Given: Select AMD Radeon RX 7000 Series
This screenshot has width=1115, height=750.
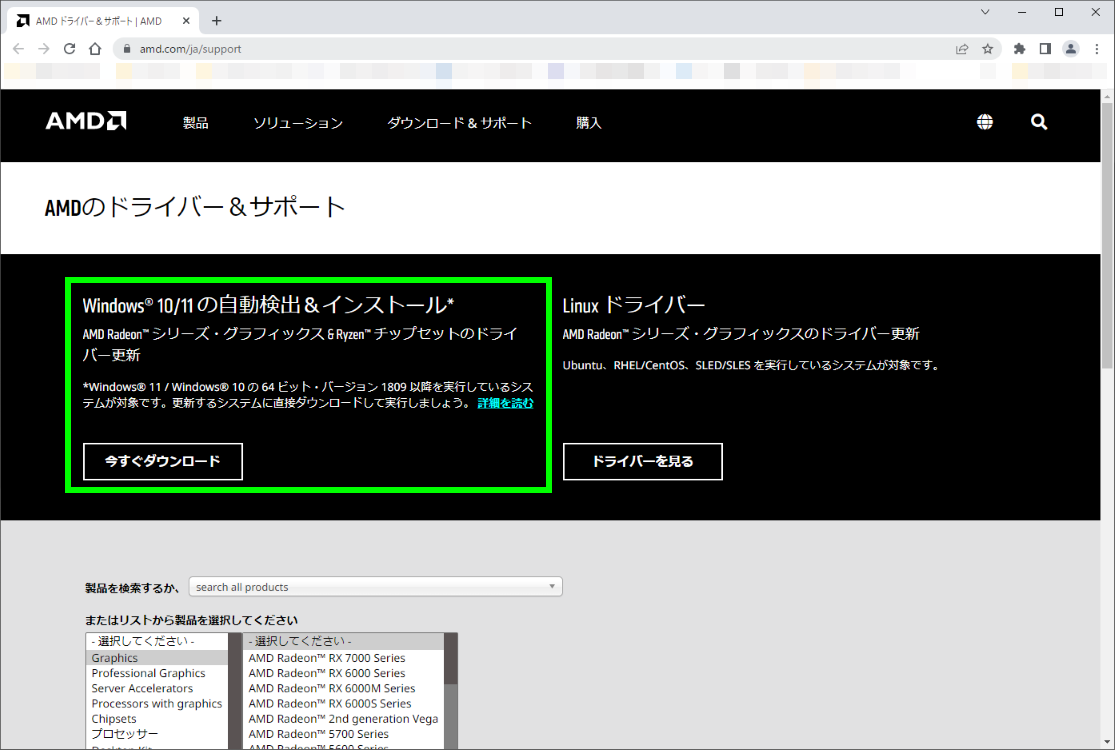Looking at the screenshot, I should (x=344, y=658).
